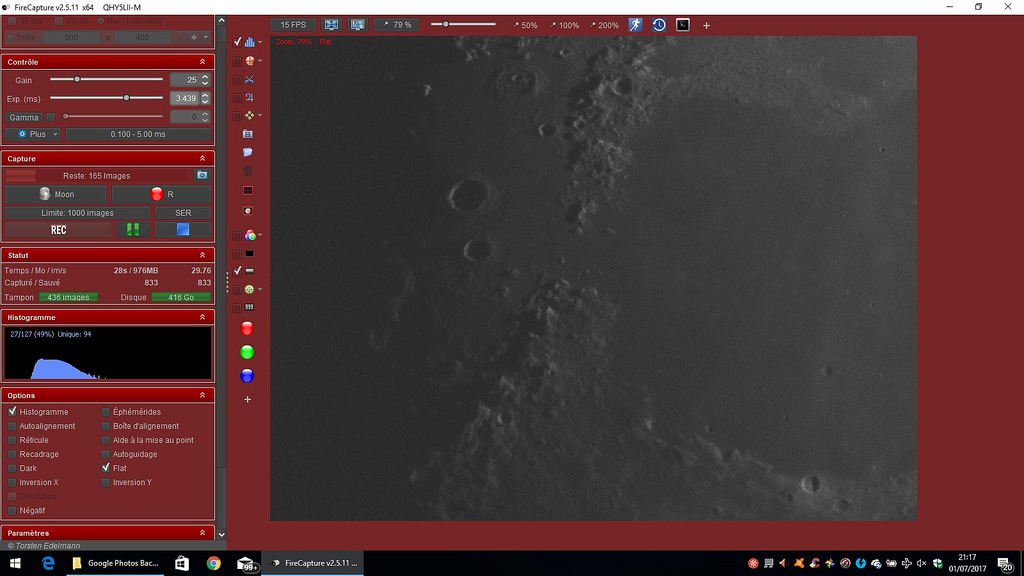Click the plus icon in top toolbar

706,25
